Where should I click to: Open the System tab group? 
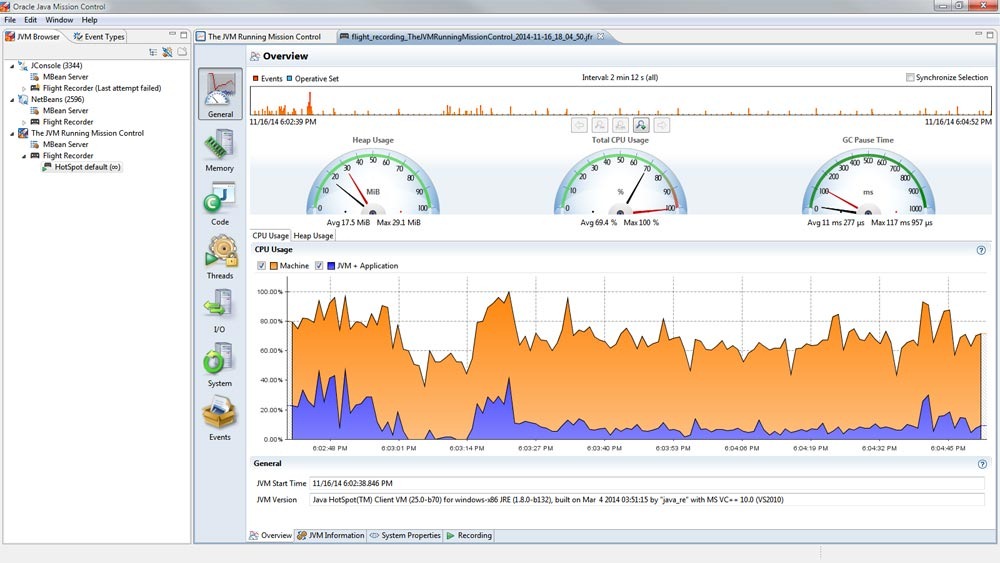(x=219, y=365)
